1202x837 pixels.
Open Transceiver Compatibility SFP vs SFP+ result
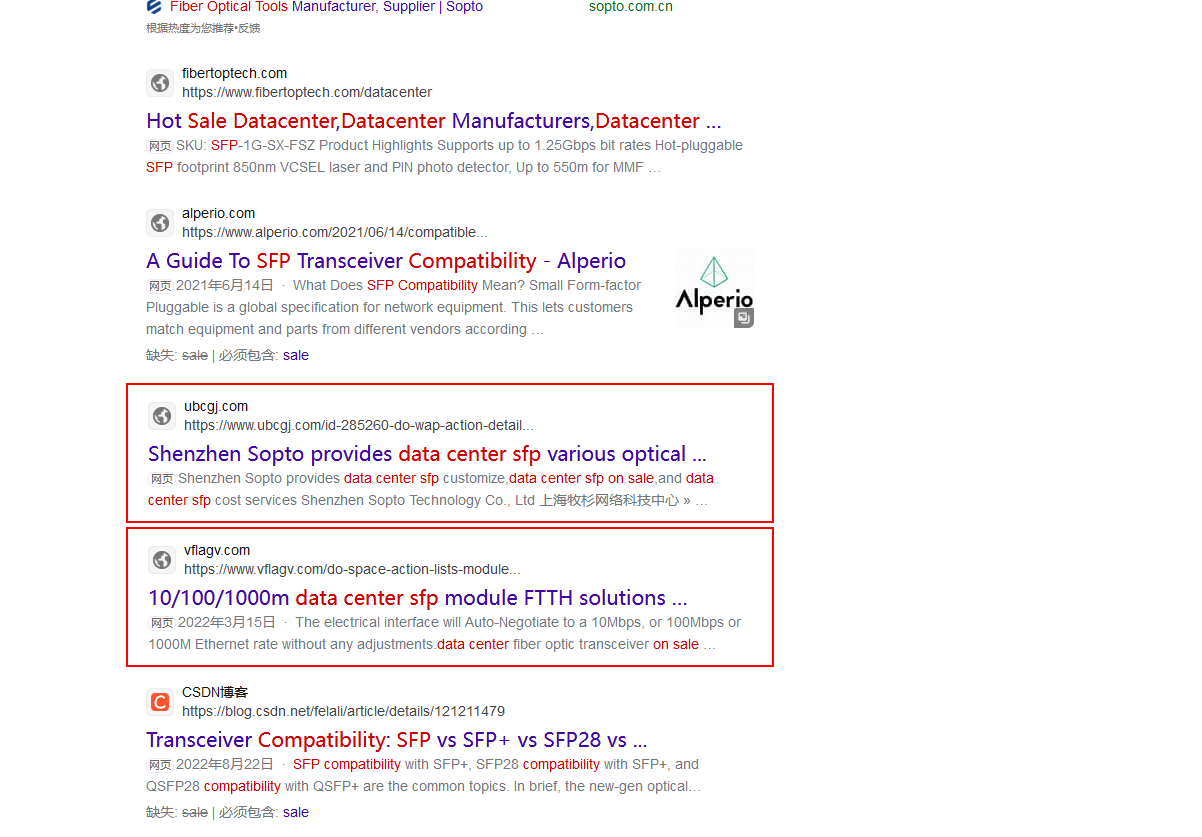click(x=397, y=740)
